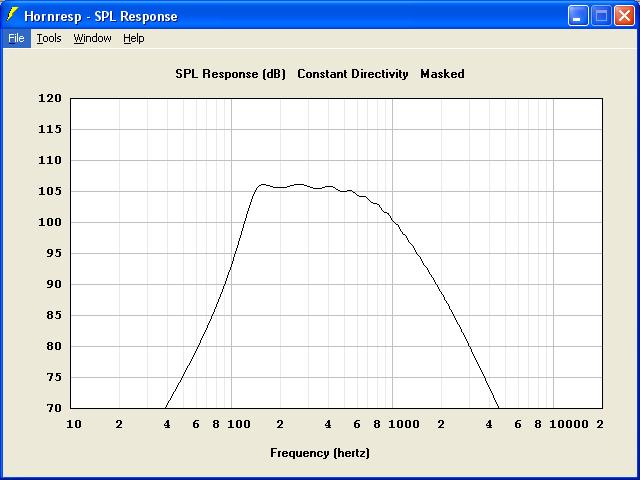Click the 'Constant Directivity' label
The width and height of the screenshot is (640, 480).
coord(353,74)
